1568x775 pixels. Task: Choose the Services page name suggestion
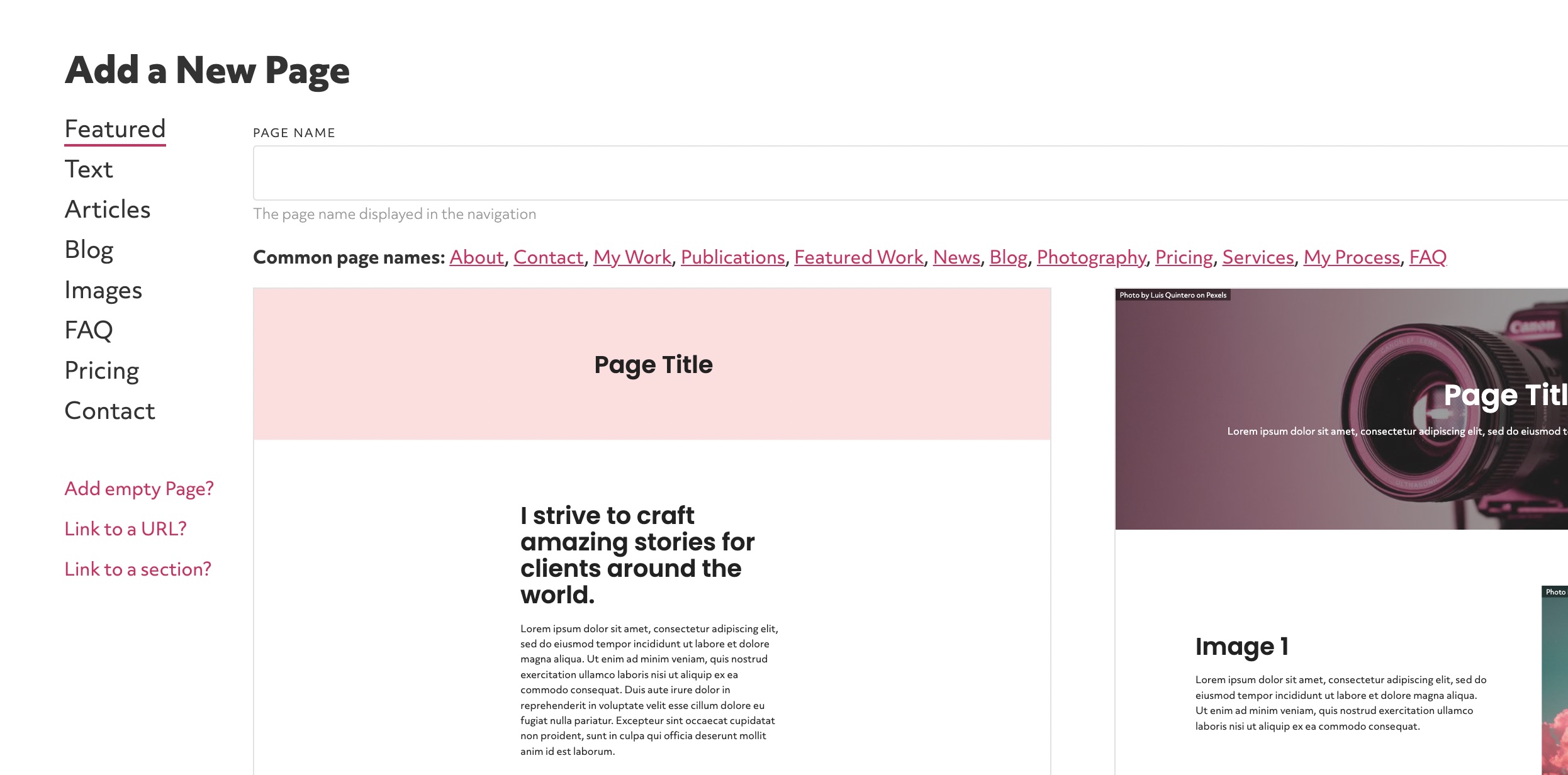[x=1258, y=257]
